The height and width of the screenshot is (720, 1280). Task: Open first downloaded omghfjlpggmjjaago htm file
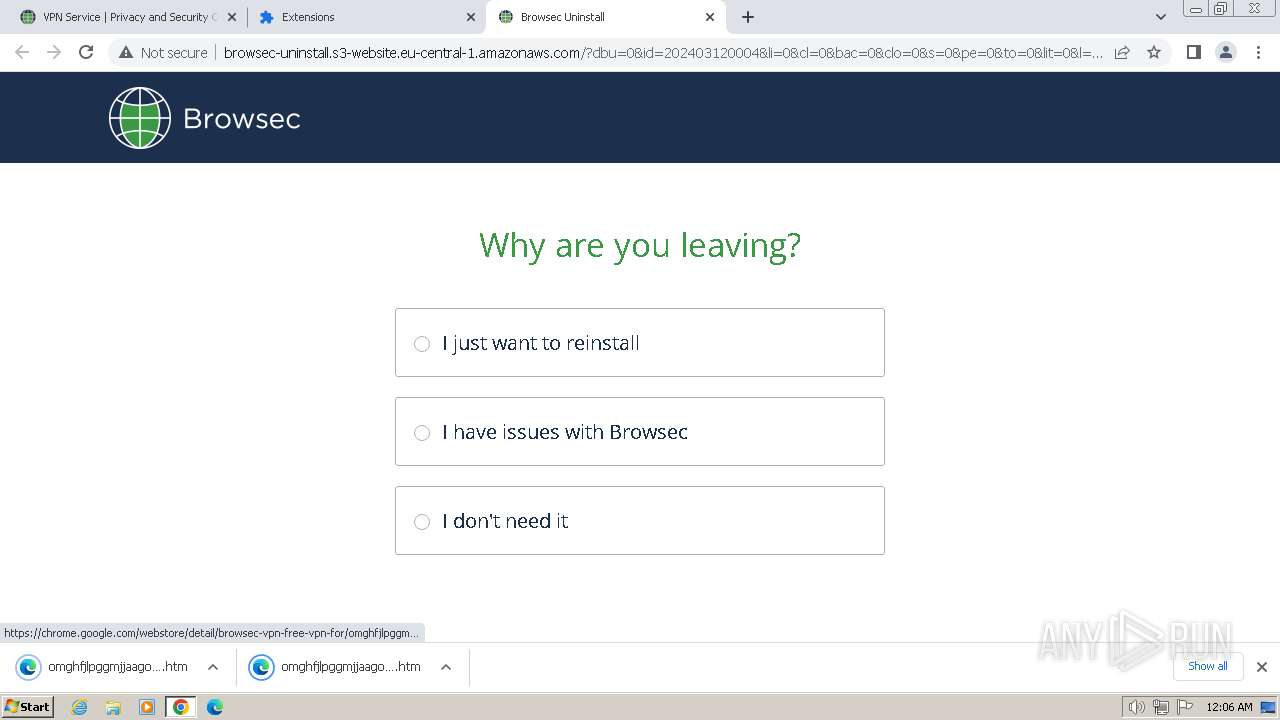point(102,667)
